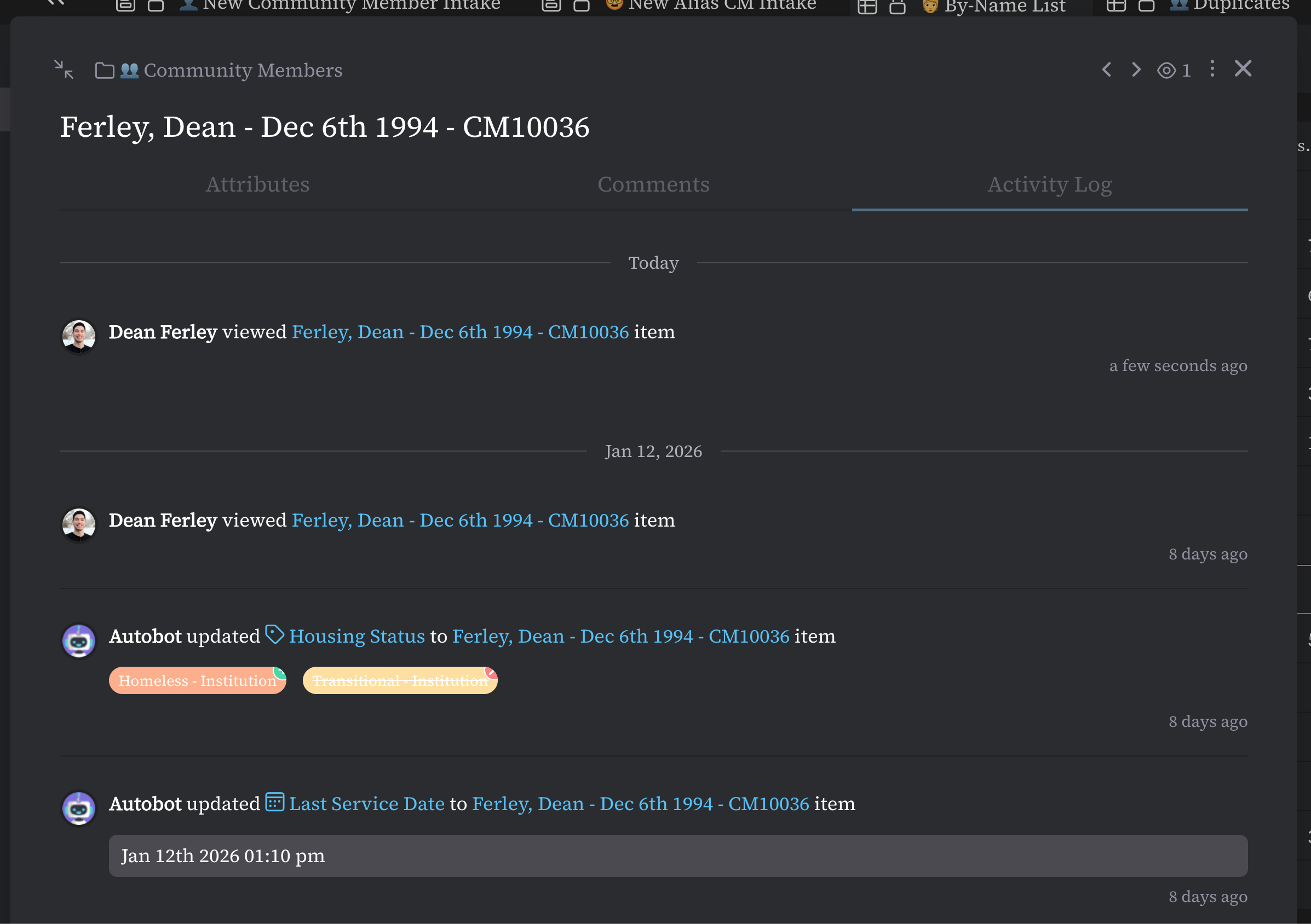Click the Last Service Date calendar icon
This screenshot has height=924, width=1311.
click(x=275, y=802)
